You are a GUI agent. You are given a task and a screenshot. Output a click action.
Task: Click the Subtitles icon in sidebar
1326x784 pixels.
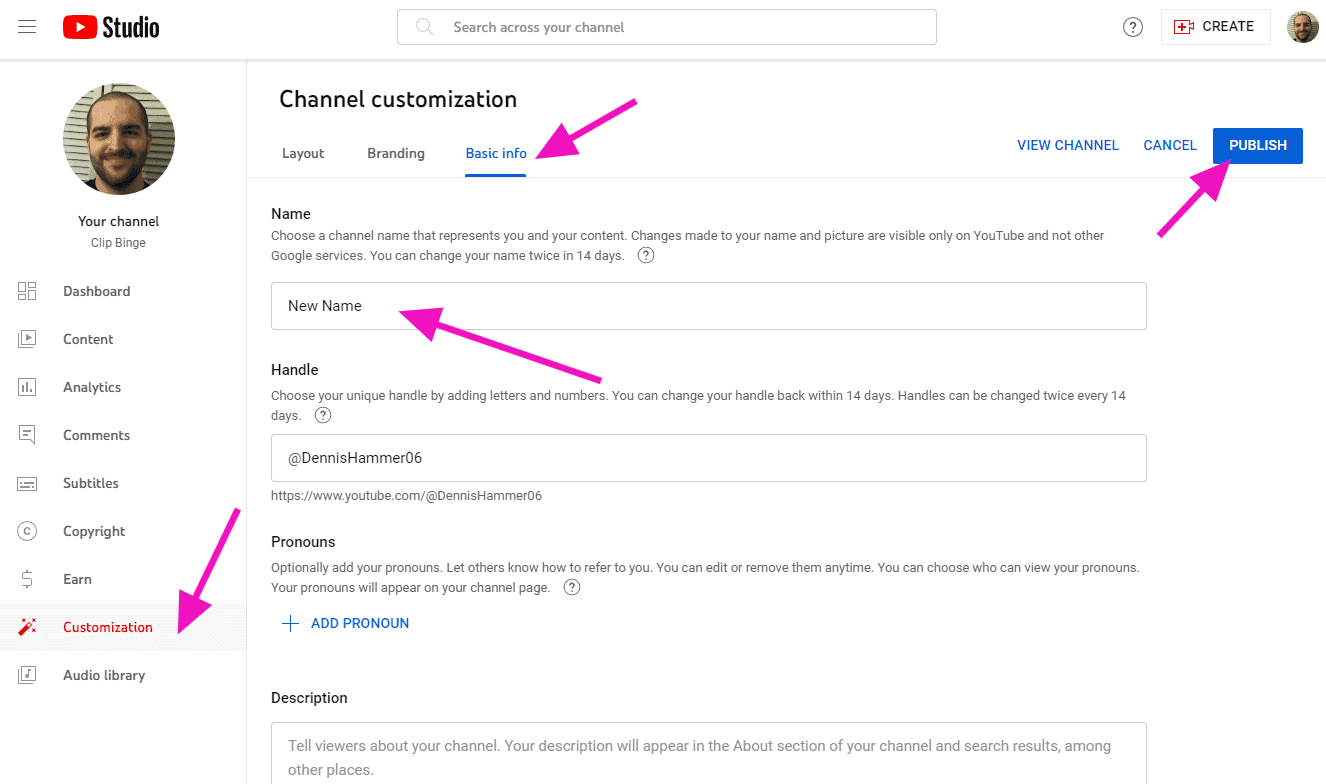point(27,483)
